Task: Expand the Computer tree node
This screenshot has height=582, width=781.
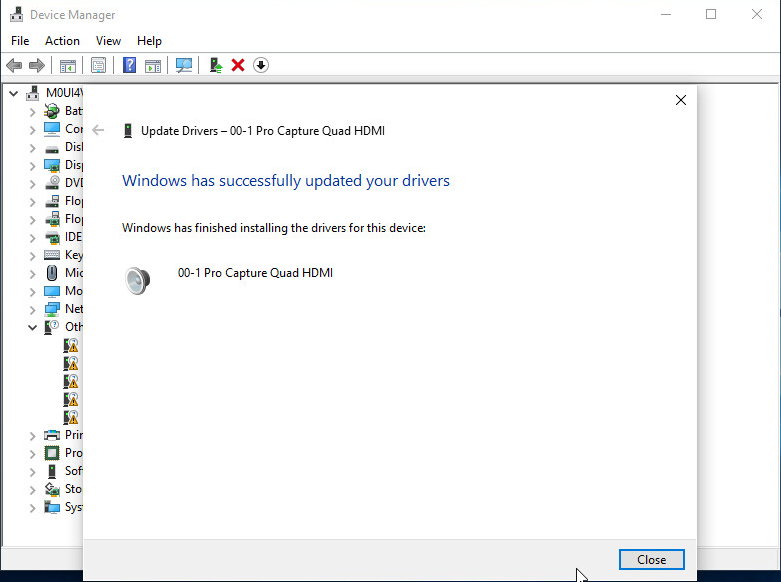Action: (32, 130)
